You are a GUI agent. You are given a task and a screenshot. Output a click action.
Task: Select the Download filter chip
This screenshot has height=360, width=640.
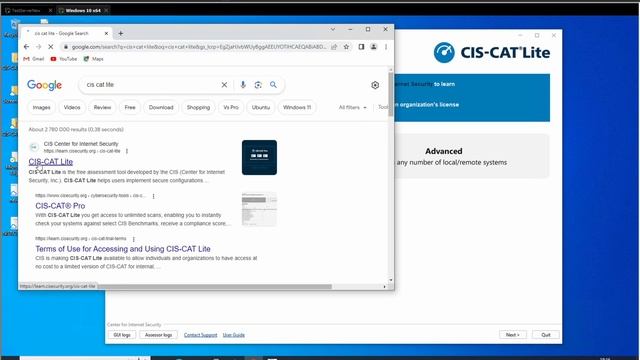161,107
